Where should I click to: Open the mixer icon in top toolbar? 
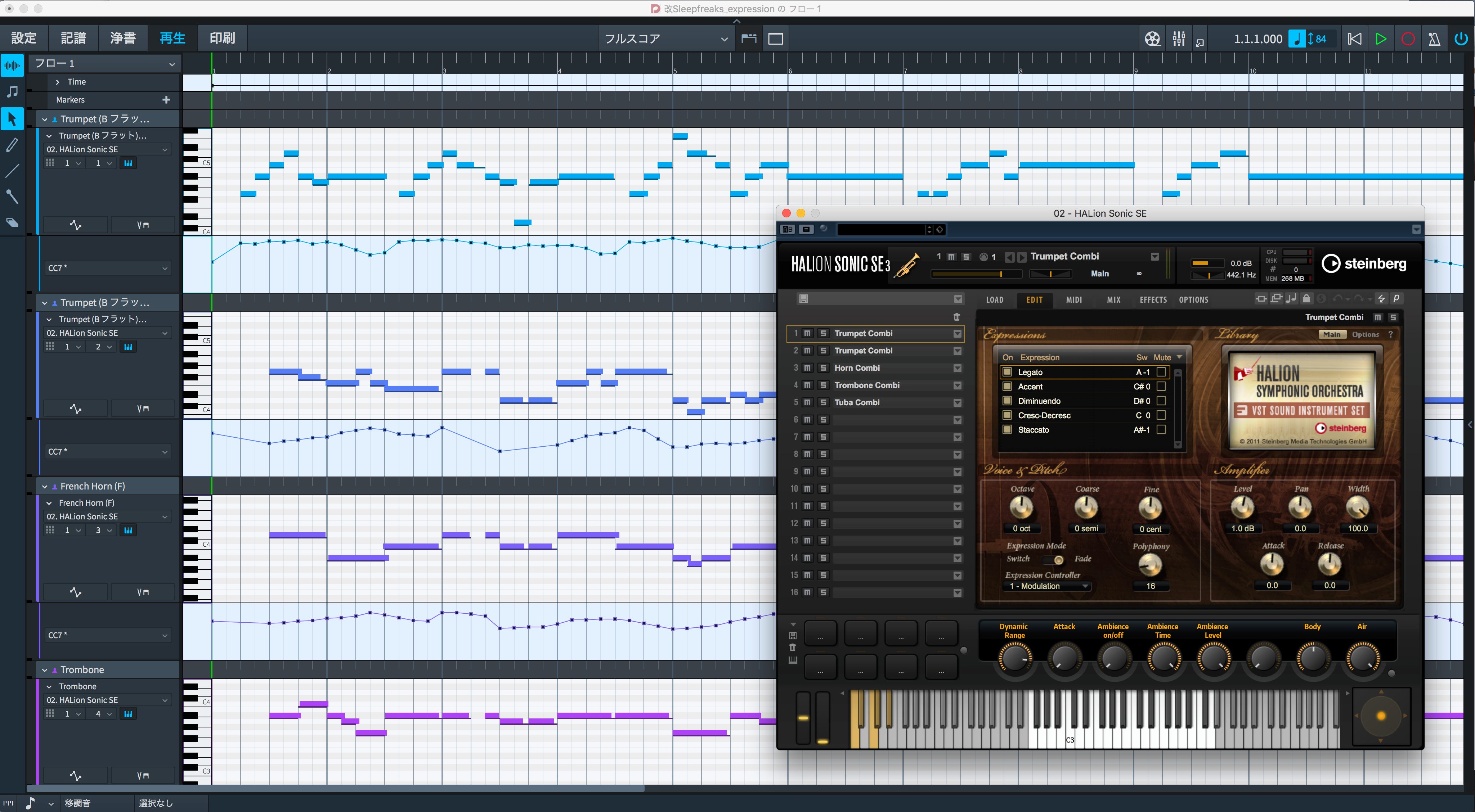[1178, 39]
